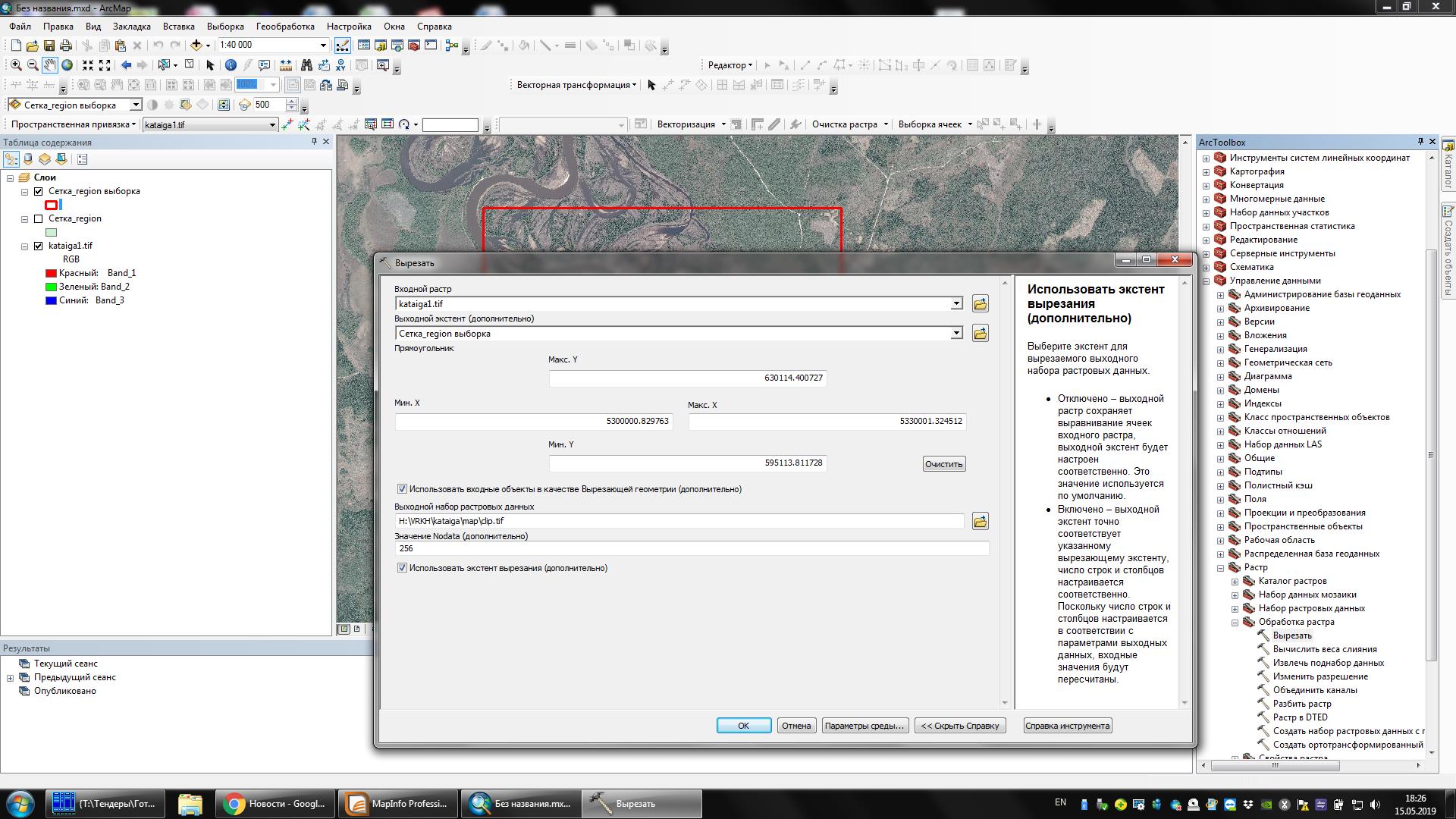Open the Геообработка menu
Screen dimensions: 1456x819
285,27
